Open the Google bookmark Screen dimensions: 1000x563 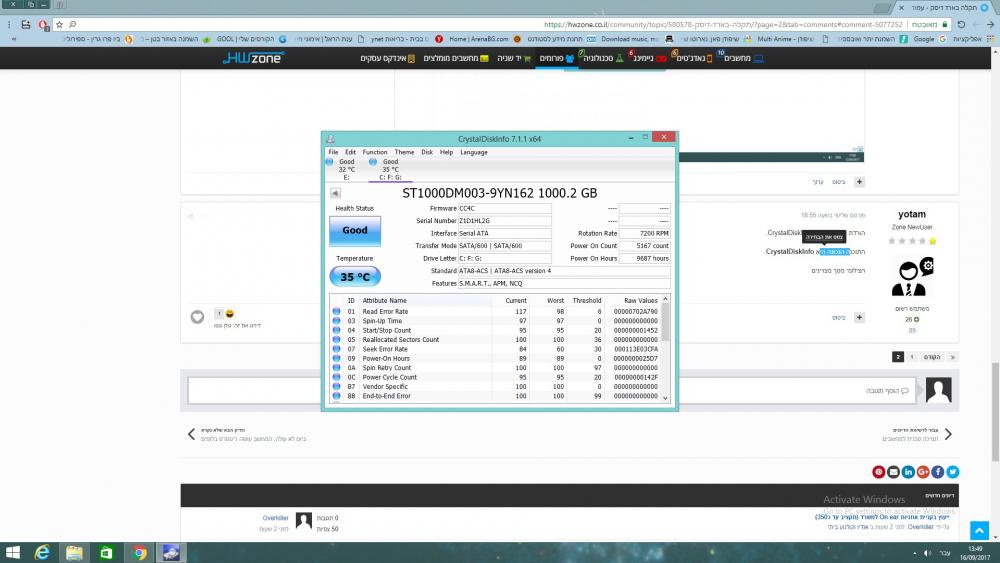929,39
